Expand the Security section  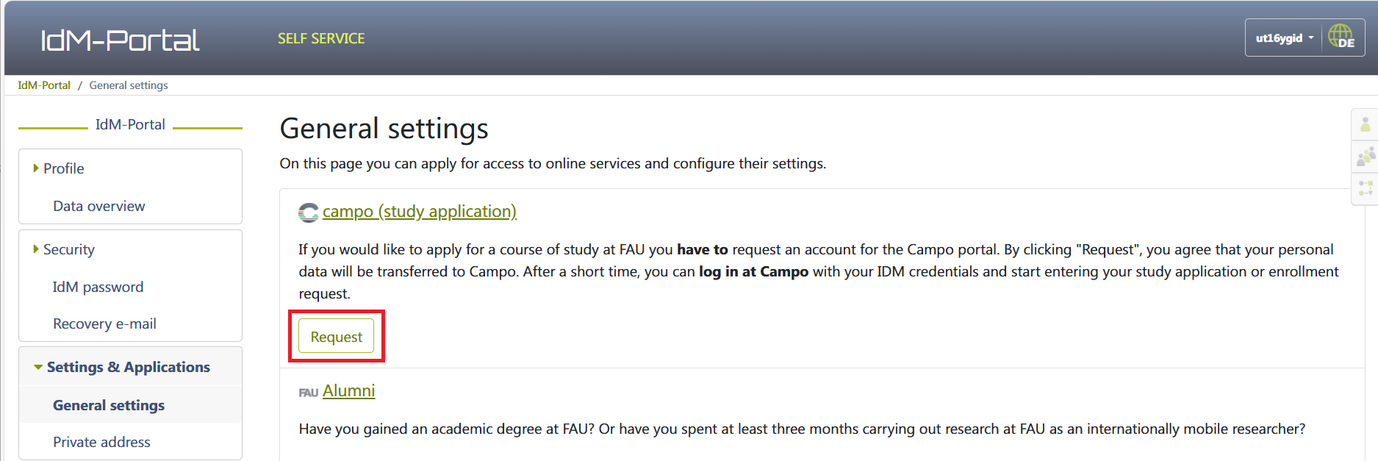(x=68, y=249)
